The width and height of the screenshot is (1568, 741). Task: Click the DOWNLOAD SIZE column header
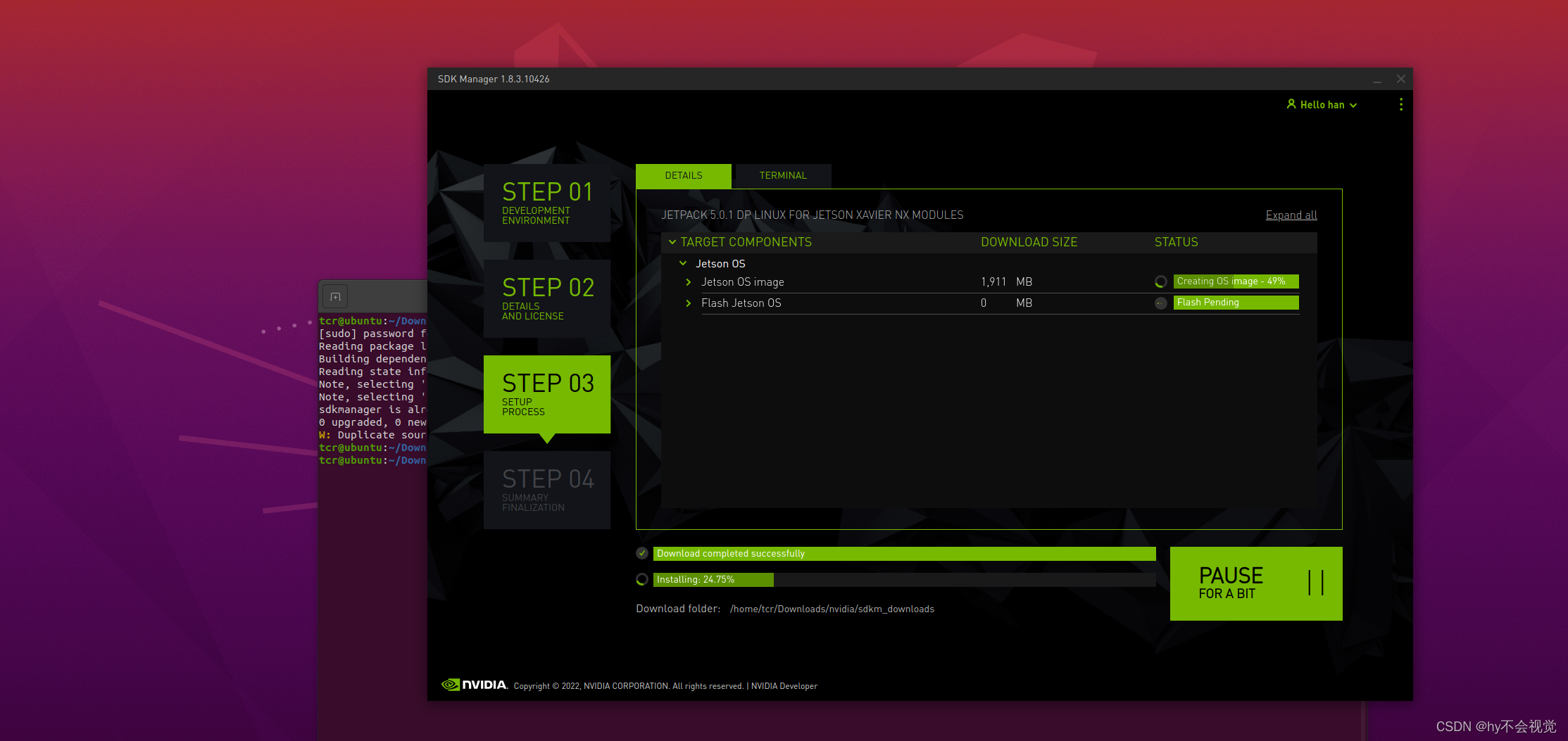pos(1029,242)
